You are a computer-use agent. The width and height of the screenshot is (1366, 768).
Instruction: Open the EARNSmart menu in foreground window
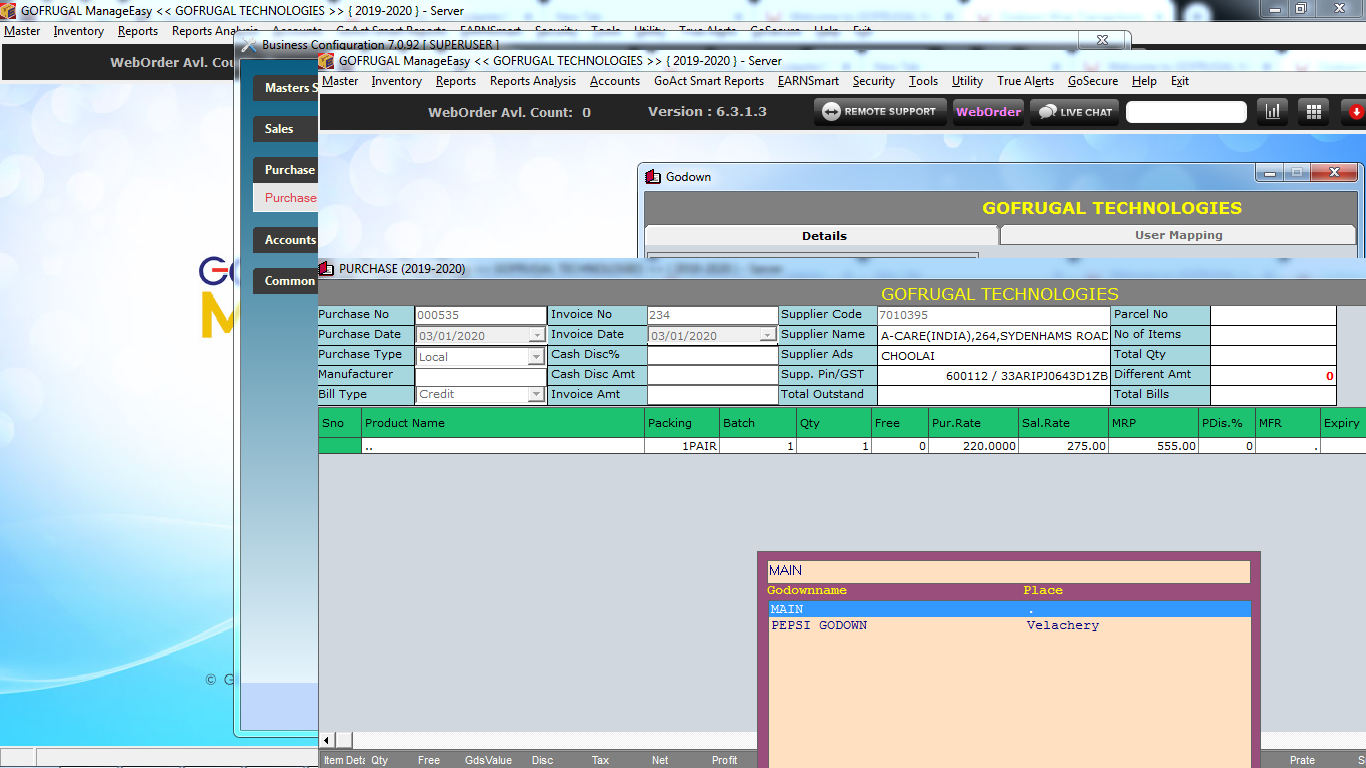point(808,81)
